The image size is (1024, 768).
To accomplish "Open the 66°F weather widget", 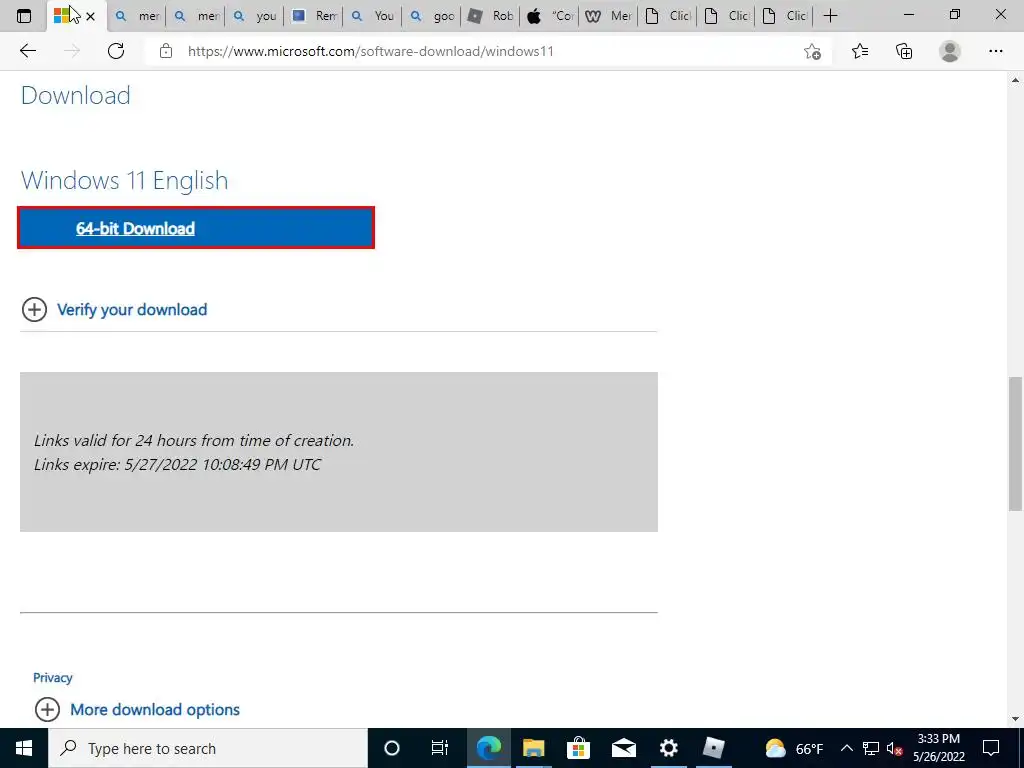I will pos(794,748).
